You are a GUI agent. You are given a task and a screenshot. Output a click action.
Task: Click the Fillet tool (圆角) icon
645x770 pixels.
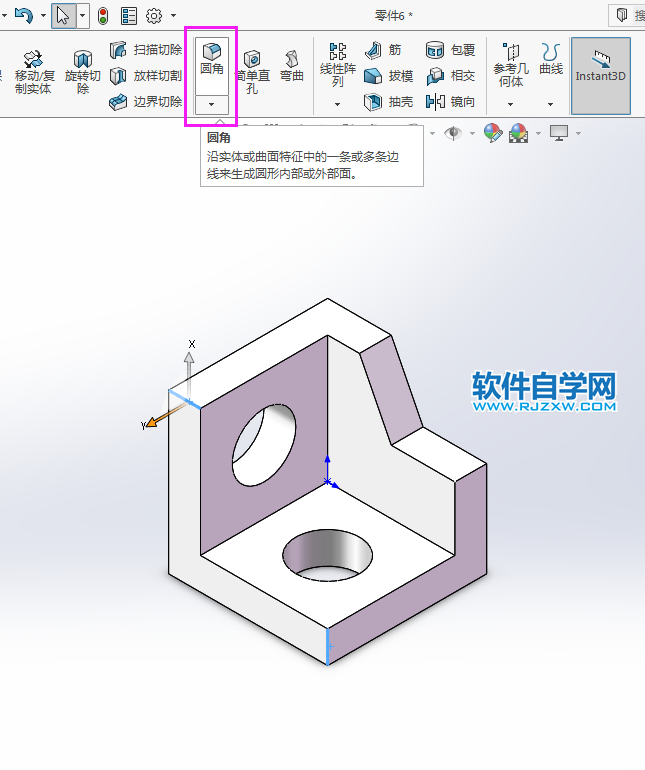(212, 60)
